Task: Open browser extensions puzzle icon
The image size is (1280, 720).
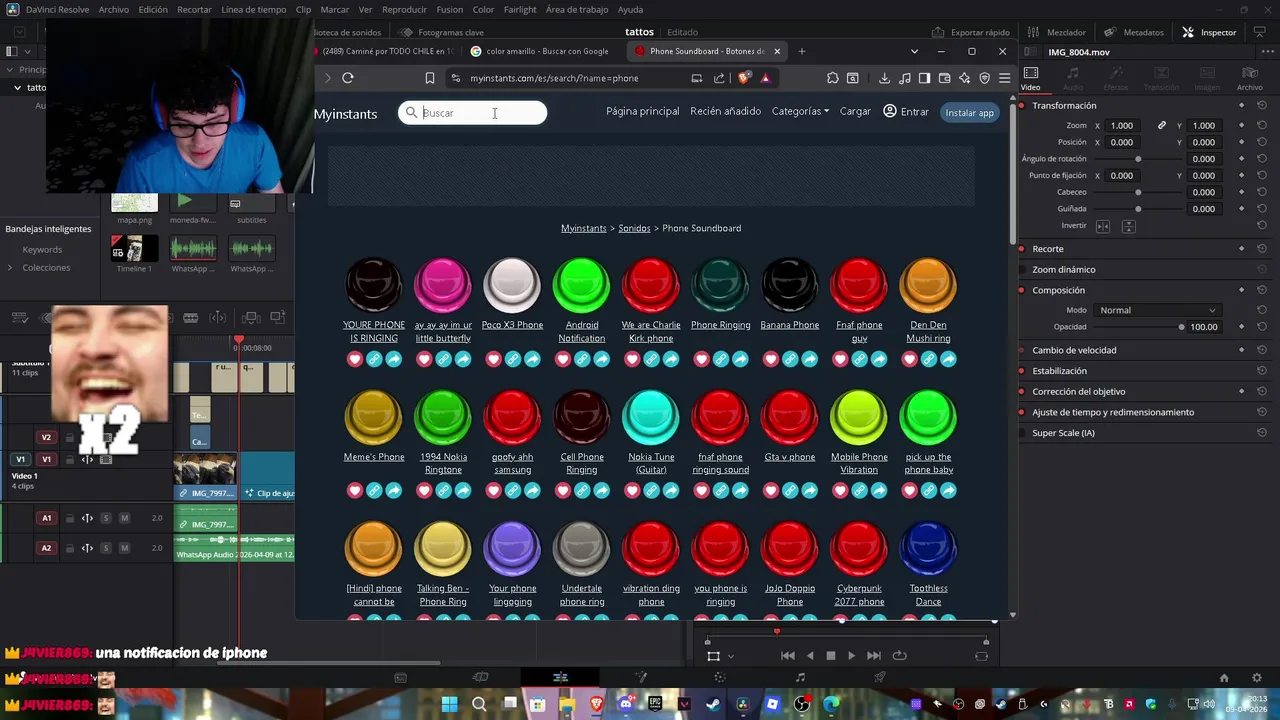Action: click(832, 78)
